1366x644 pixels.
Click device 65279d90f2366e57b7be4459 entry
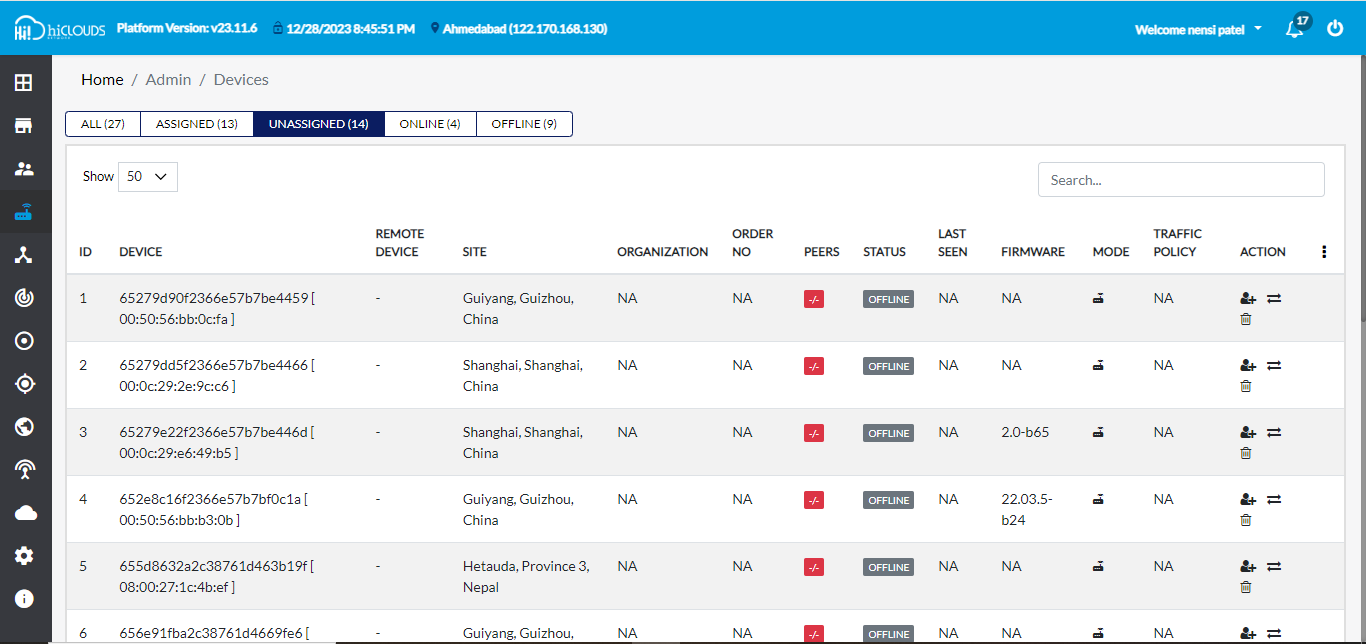point(217,308)
